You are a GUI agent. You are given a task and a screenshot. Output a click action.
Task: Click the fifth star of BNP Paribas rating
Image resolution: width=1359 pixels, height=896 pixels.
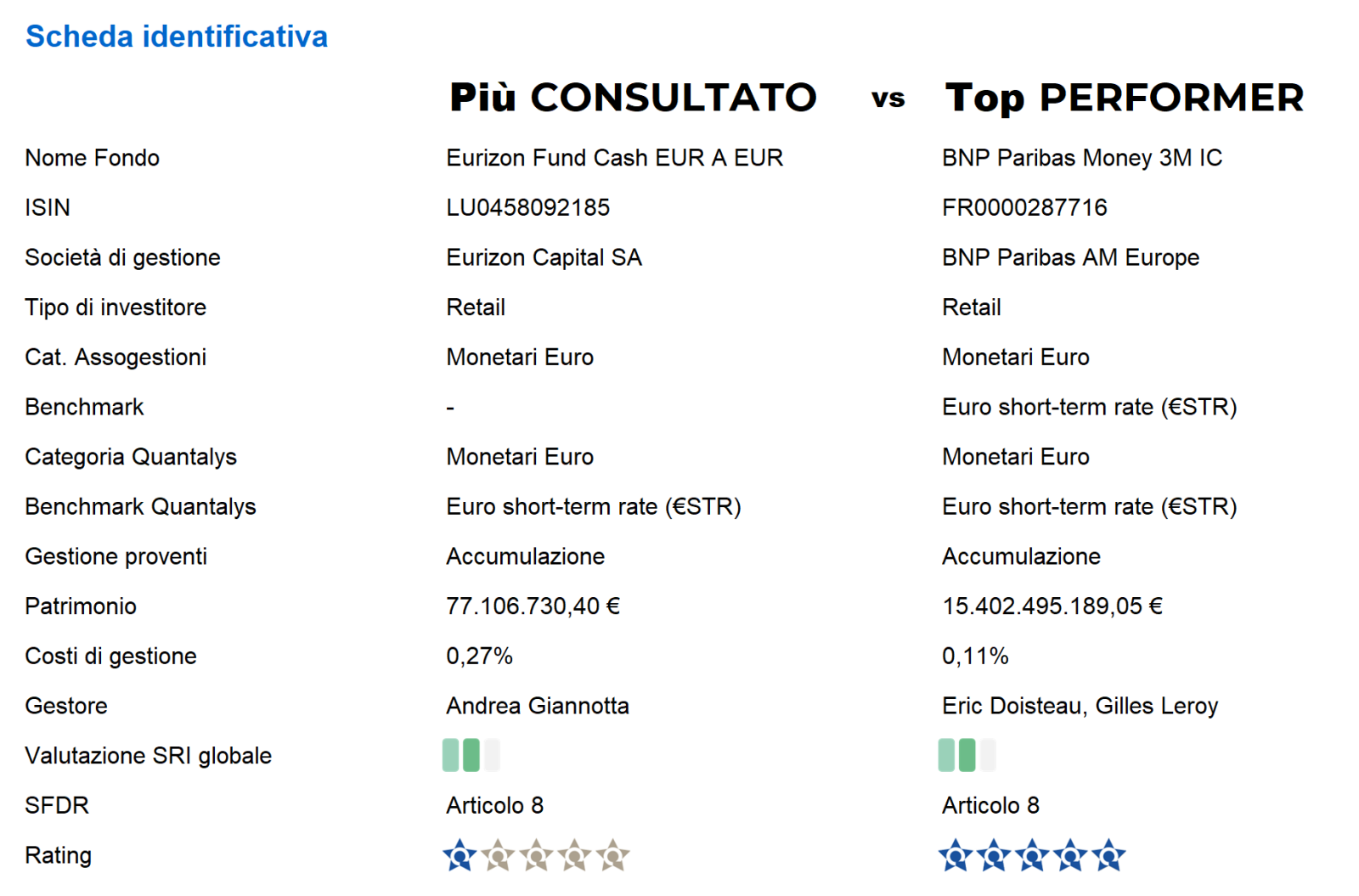point(1108,855)
